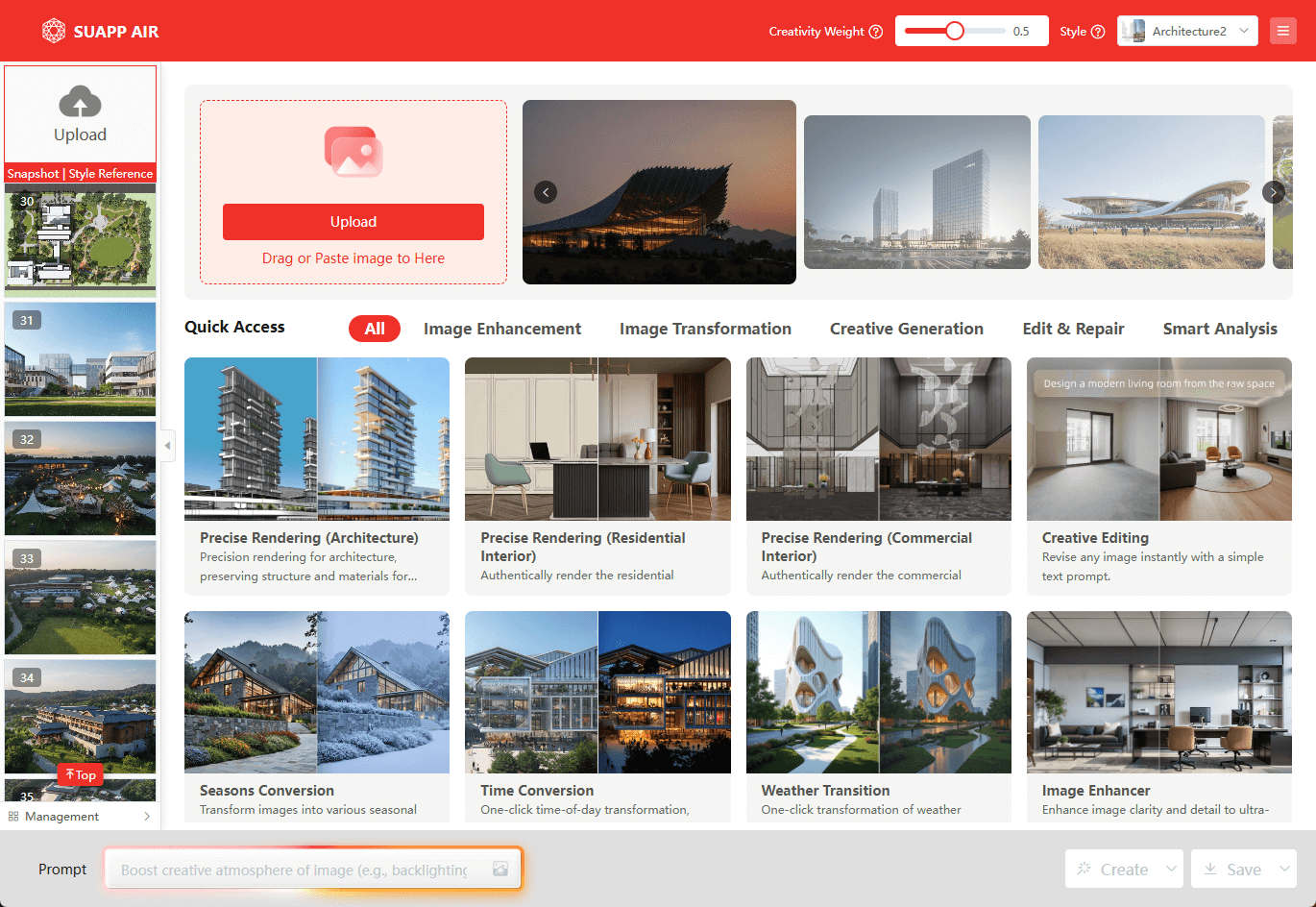Switch to the Creative Generation tab

(x=906, y=329)
